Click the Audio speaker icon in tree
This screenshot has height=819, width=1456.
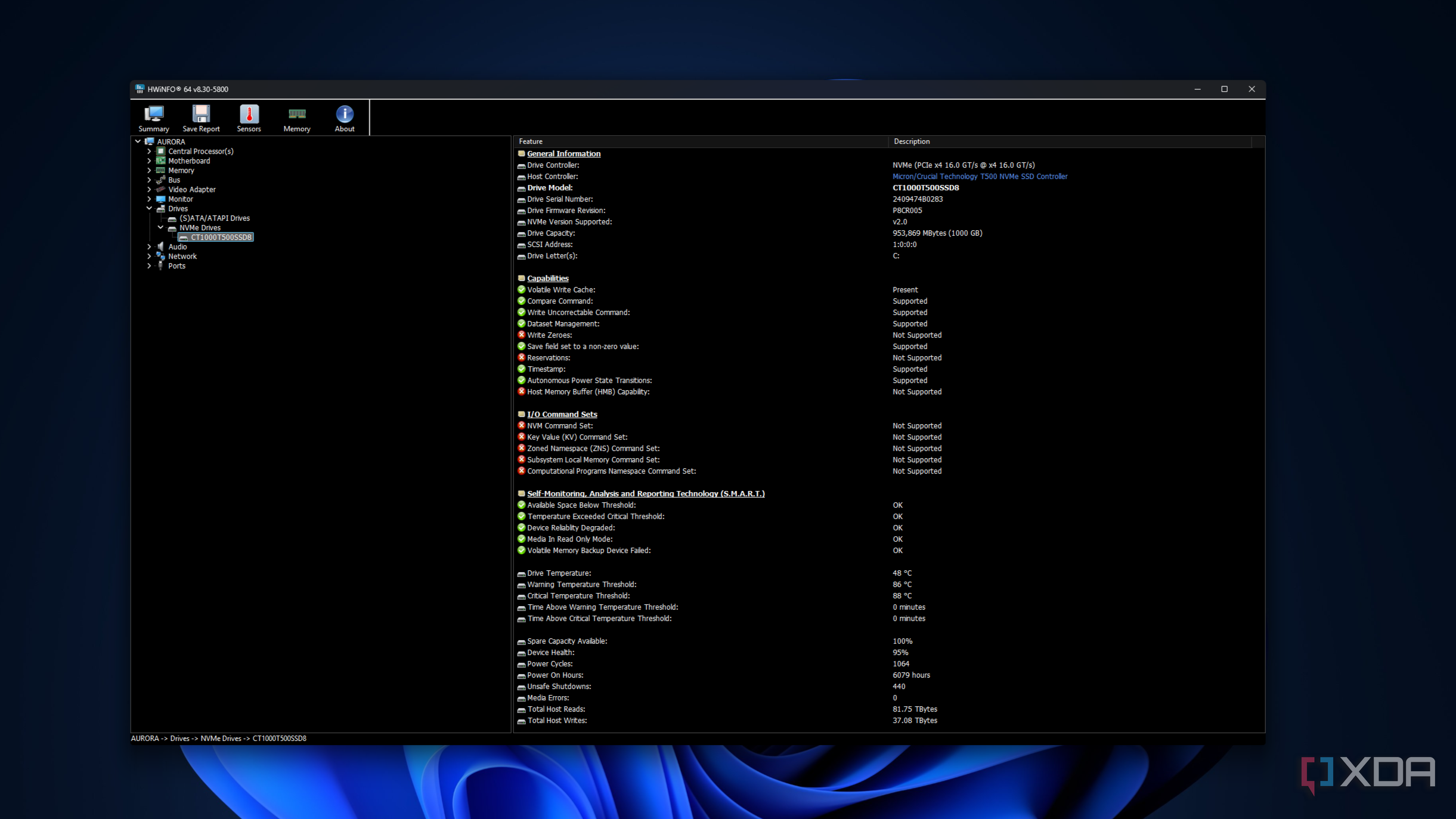[160, 246]
